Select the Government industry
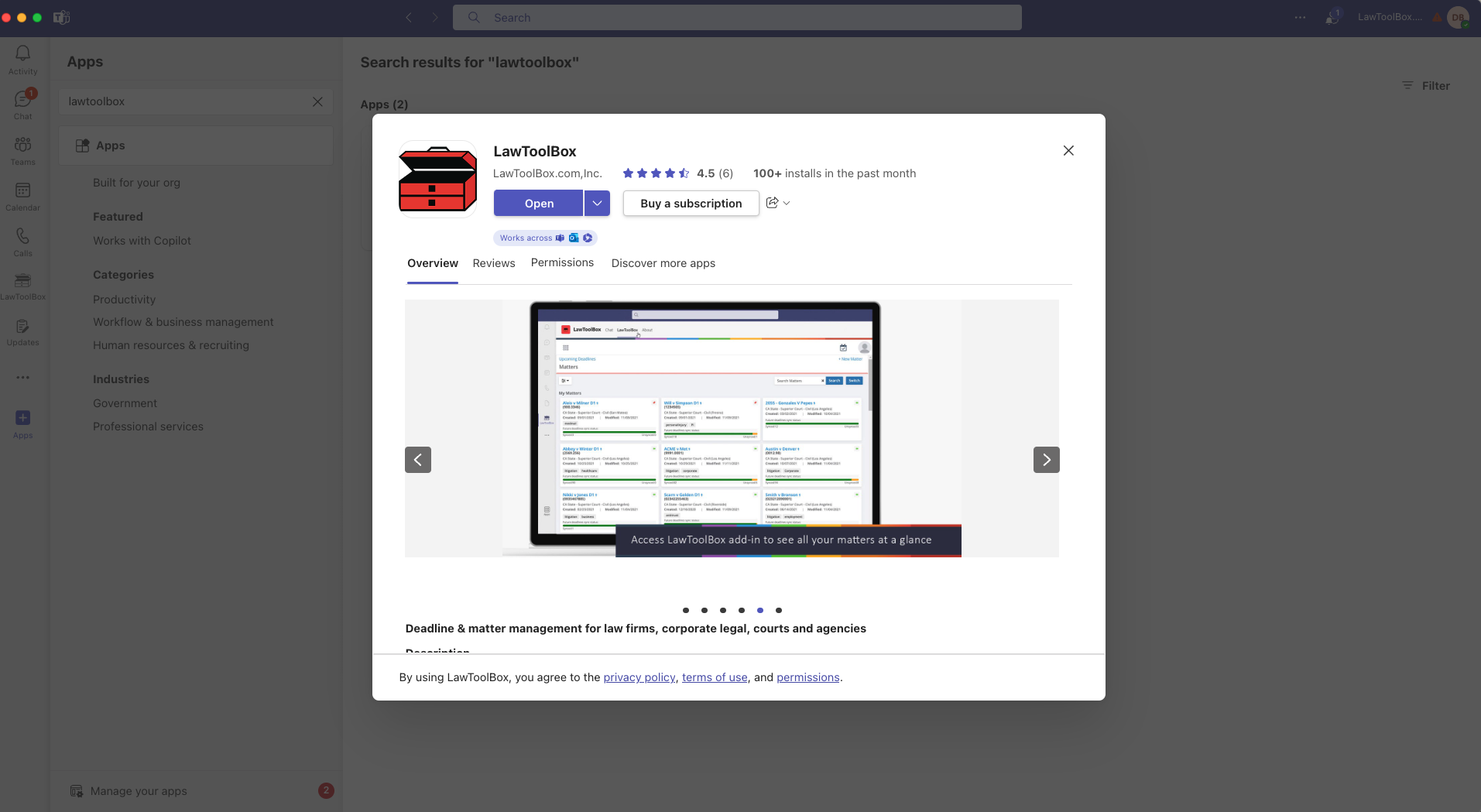The image size is (1481, 812). 125,403
